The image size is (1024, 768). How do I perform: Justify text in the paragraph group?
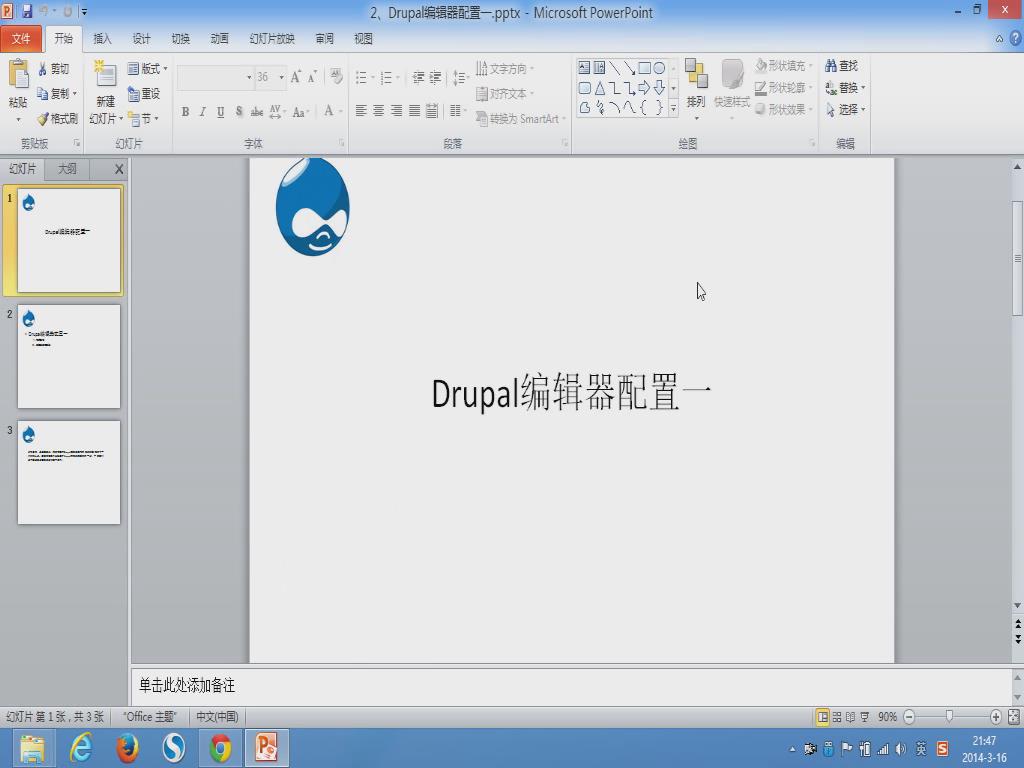click(x=414, y=111)
